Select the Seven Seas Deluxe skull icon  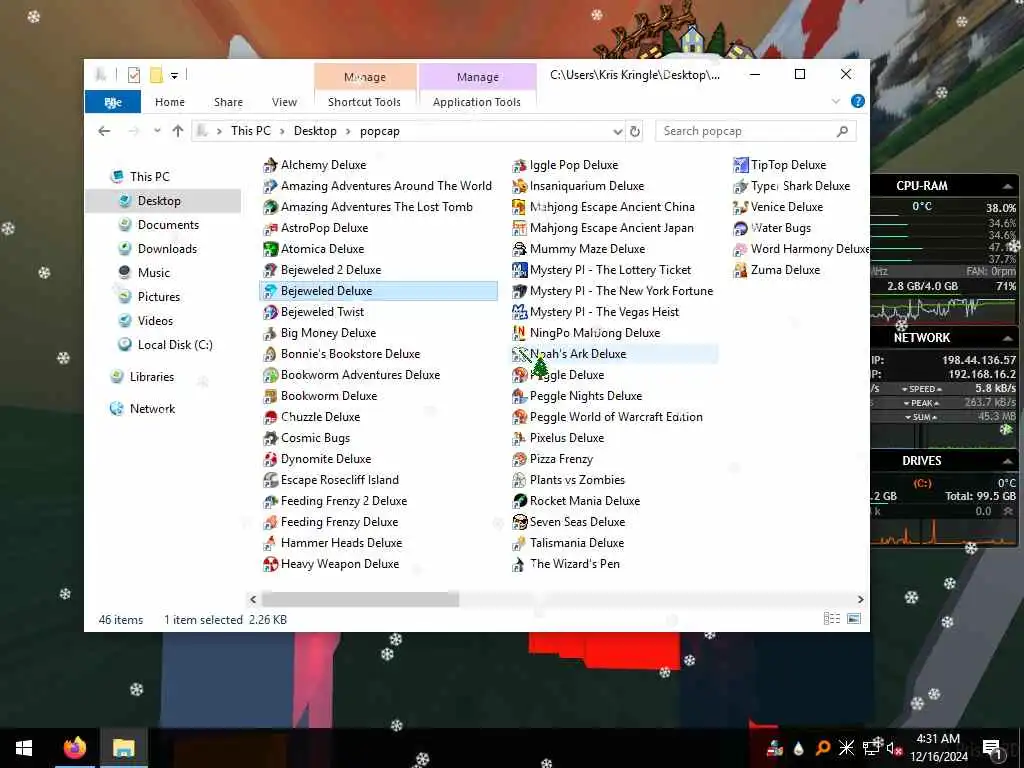point(519,522)
